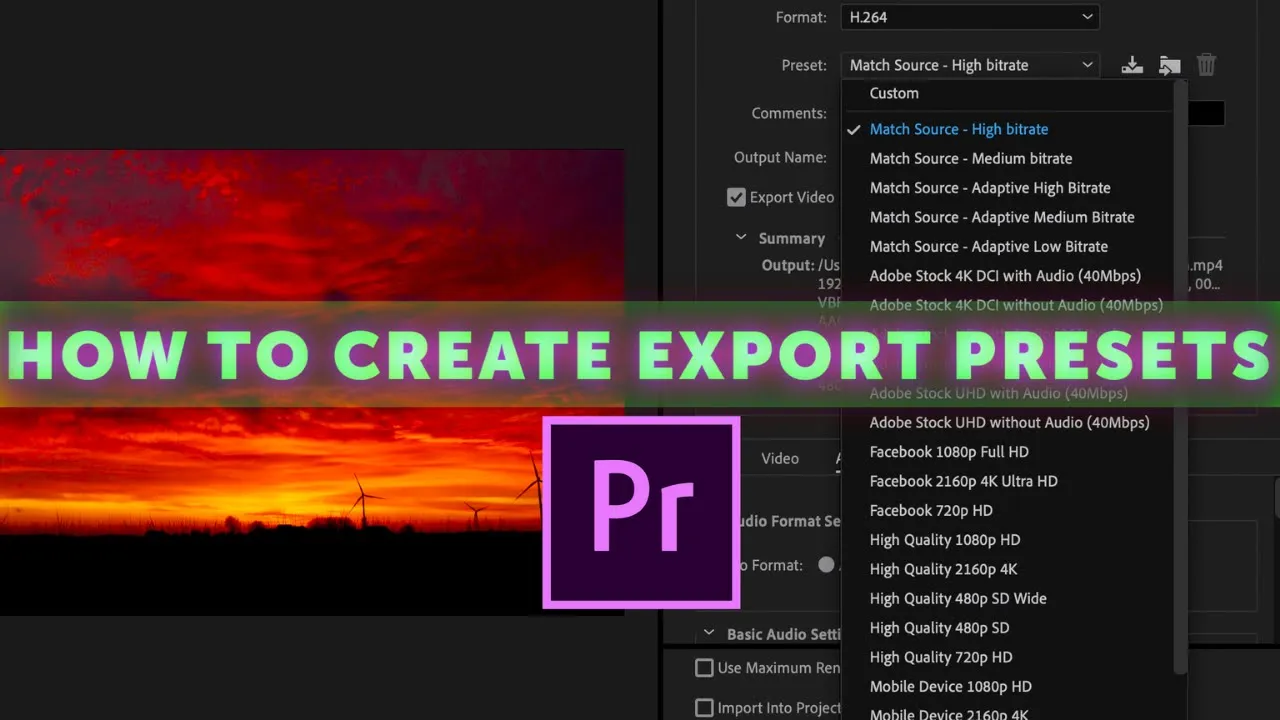Click the sunset video preview thumbnail
Viewport: 1280px width, 720px height.
312,383
